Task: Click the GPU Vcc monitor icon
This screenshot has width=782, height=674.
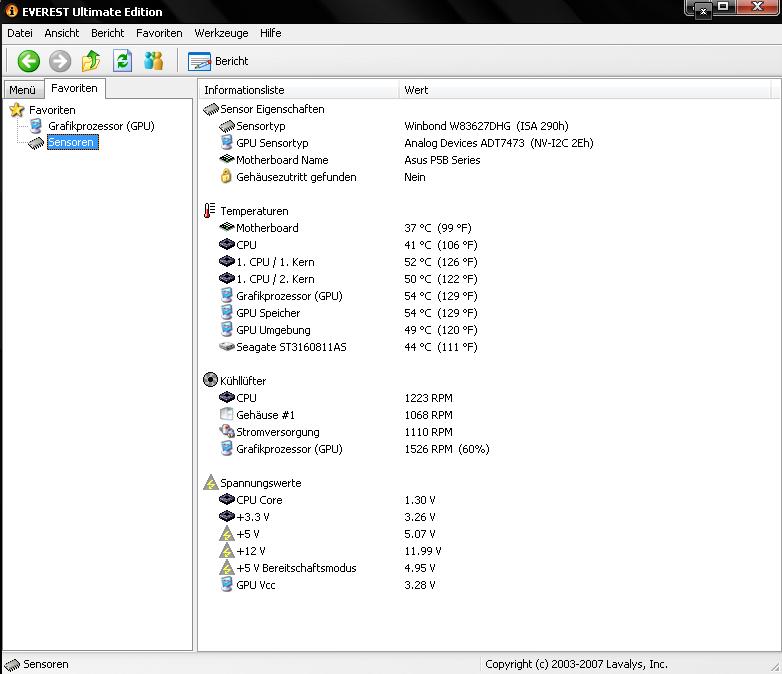Action: [227, 585]
